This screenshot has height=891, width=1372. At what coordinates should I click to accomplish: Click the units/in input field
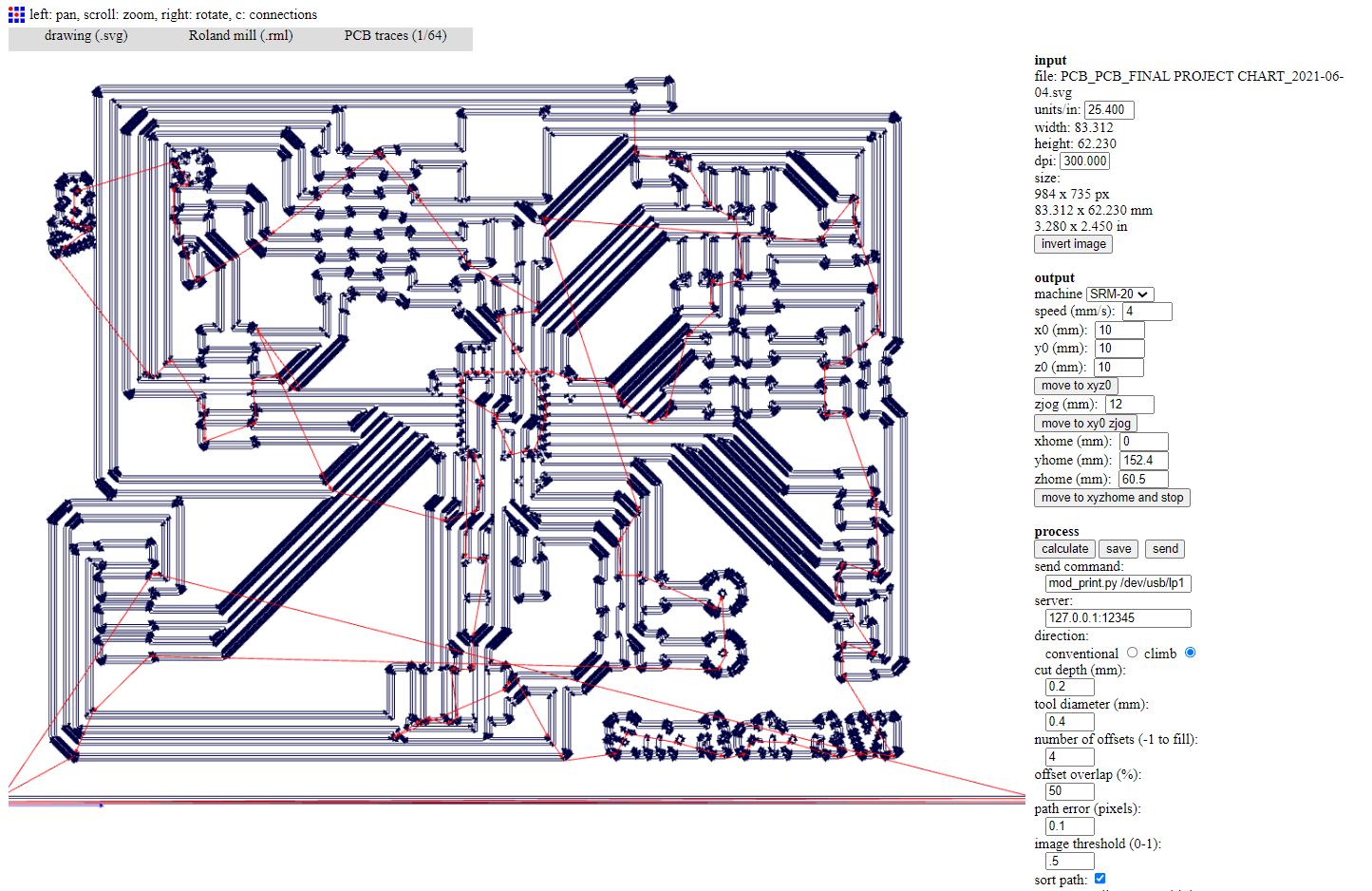[x=1109, y=110]
